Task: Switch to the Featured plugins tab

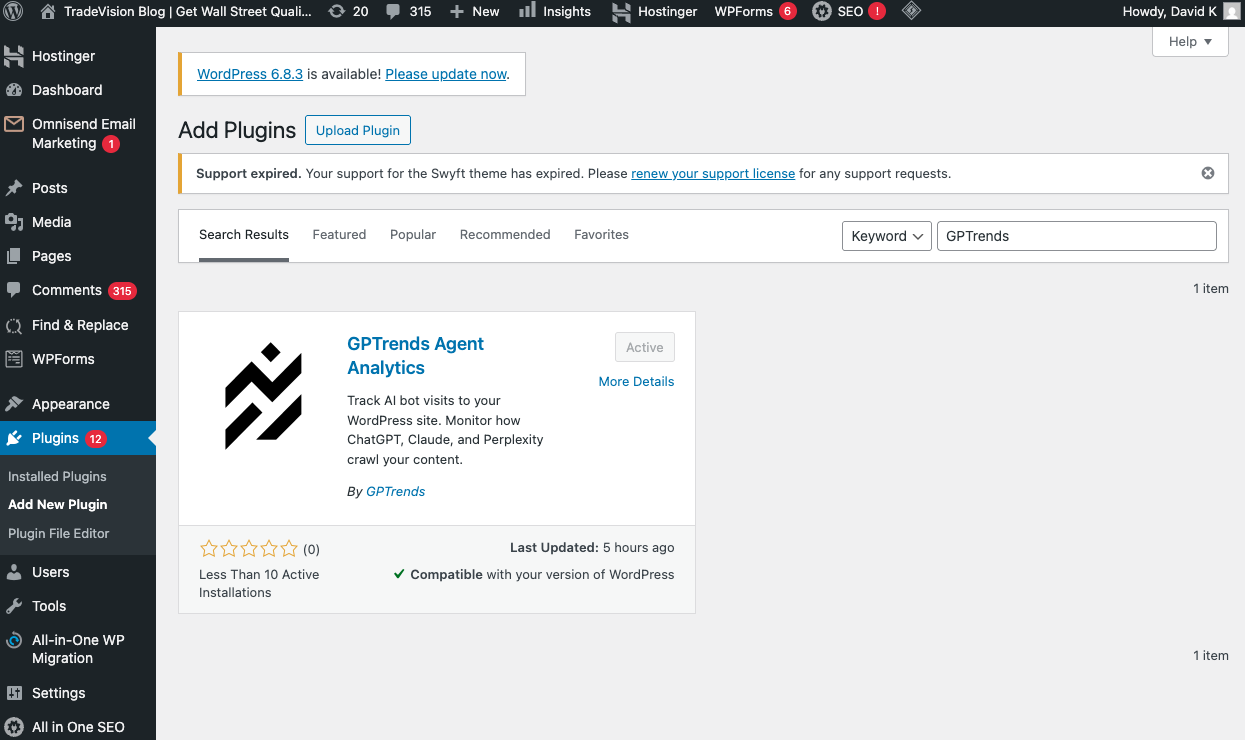Action: [x=338, y=234]
